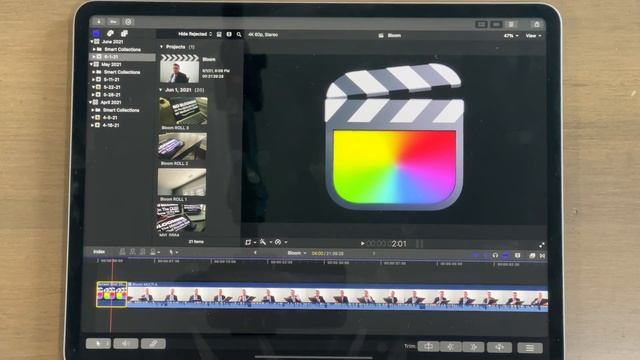Open the timeline Clip Appearance icon

[518, 255]
